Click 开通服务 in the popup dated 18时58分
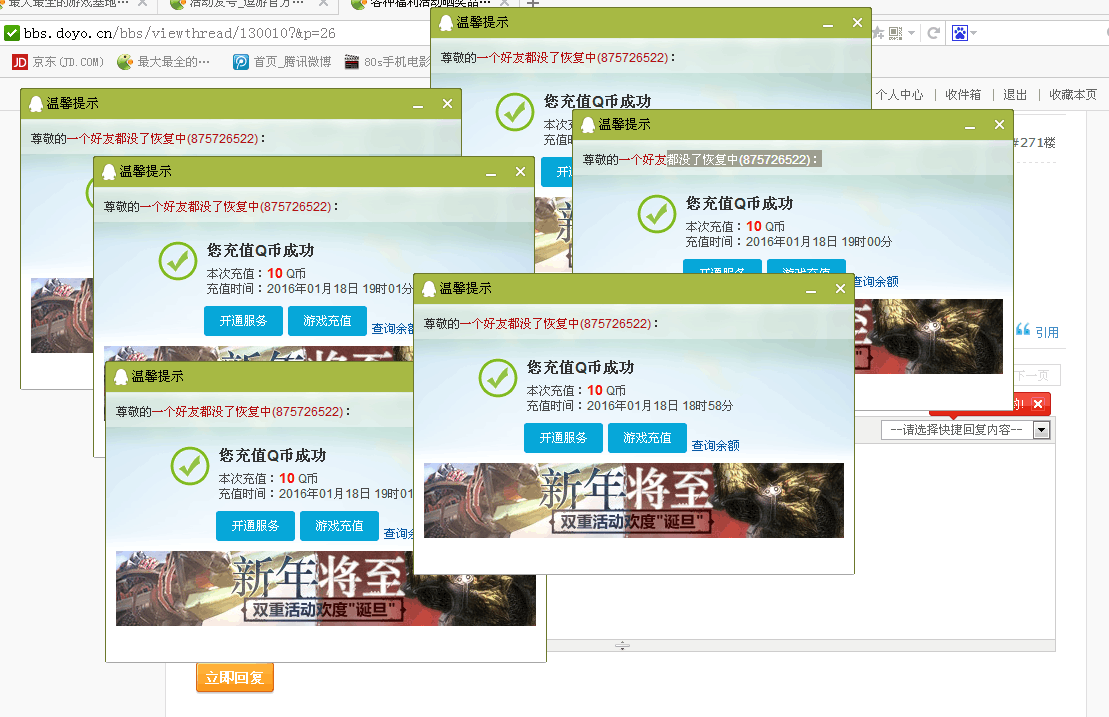The height and width of the screenshot is (717, 1109). click(x=563, y=438)
